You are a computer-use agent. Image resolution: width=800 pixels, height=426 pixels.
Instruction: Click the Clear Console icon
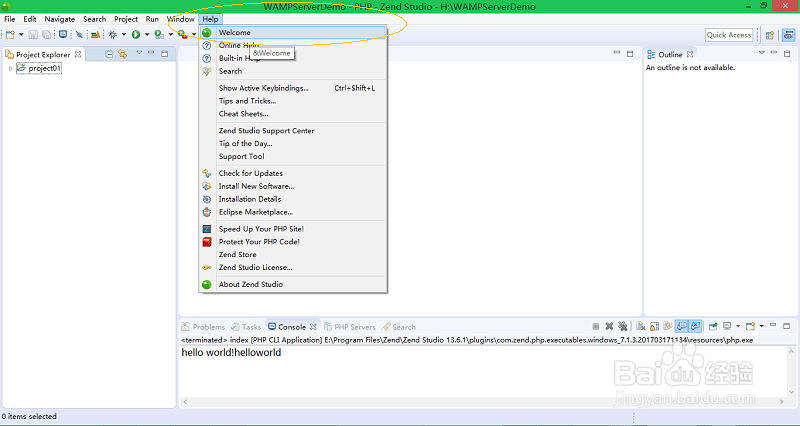(x=641, y=326)
